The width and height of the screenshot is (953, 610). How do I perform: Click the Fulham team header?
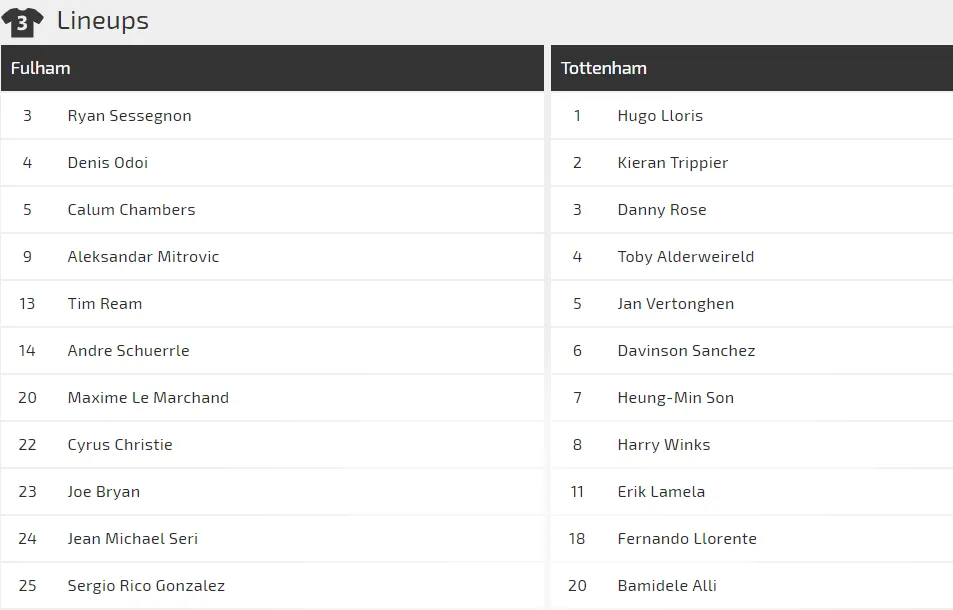[41, 68]
